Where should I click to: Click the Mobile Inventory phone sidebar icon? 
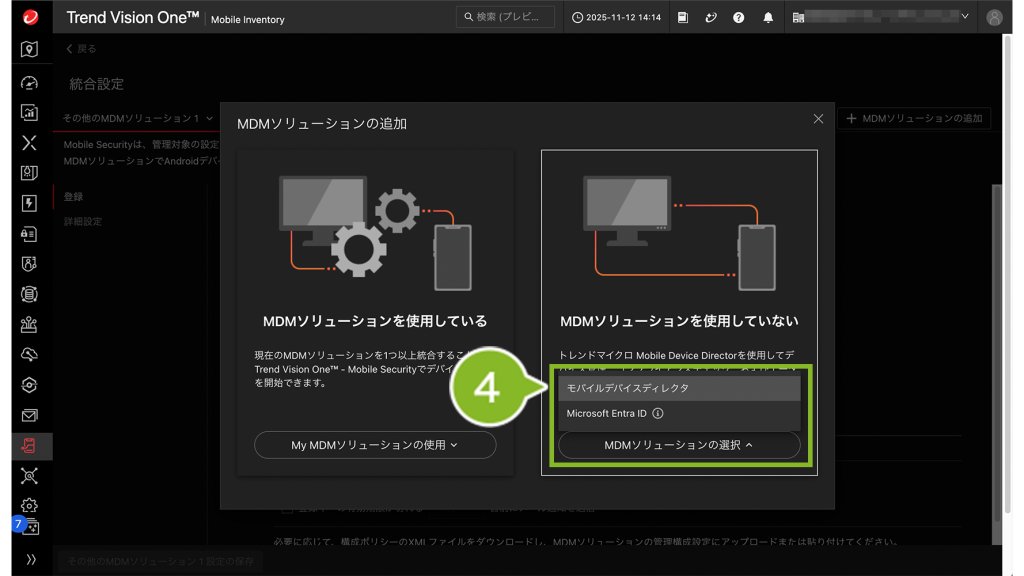tap(29, 446)
